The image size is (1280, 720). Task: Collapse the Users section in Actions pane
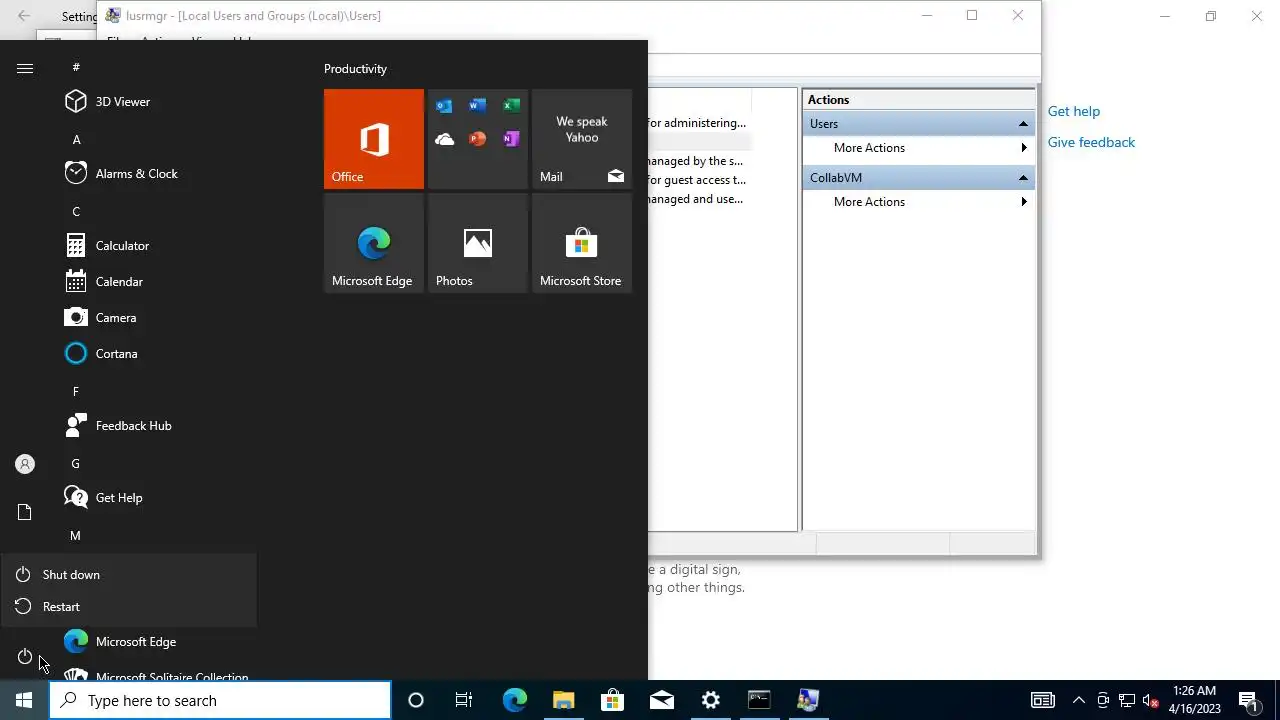(x=1023, y=124)
